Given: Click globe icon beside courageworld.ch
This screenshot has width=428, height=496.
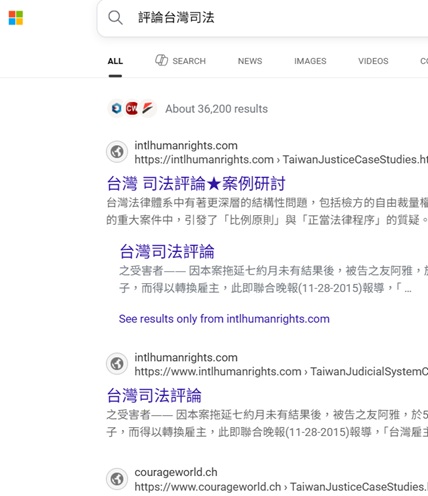Looking at the screenshot, I should (117, 479).
